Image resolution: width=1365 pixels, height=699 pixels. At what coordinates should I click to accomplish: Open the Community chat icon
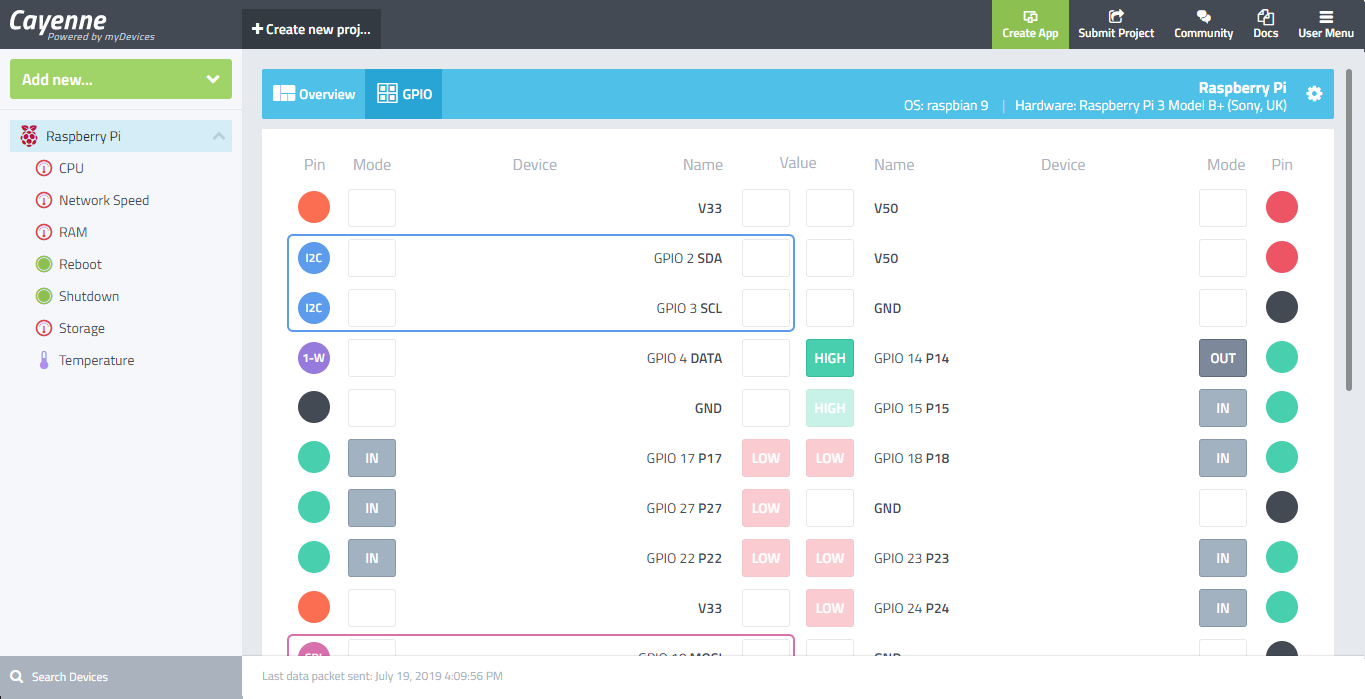pos(1203,17)
